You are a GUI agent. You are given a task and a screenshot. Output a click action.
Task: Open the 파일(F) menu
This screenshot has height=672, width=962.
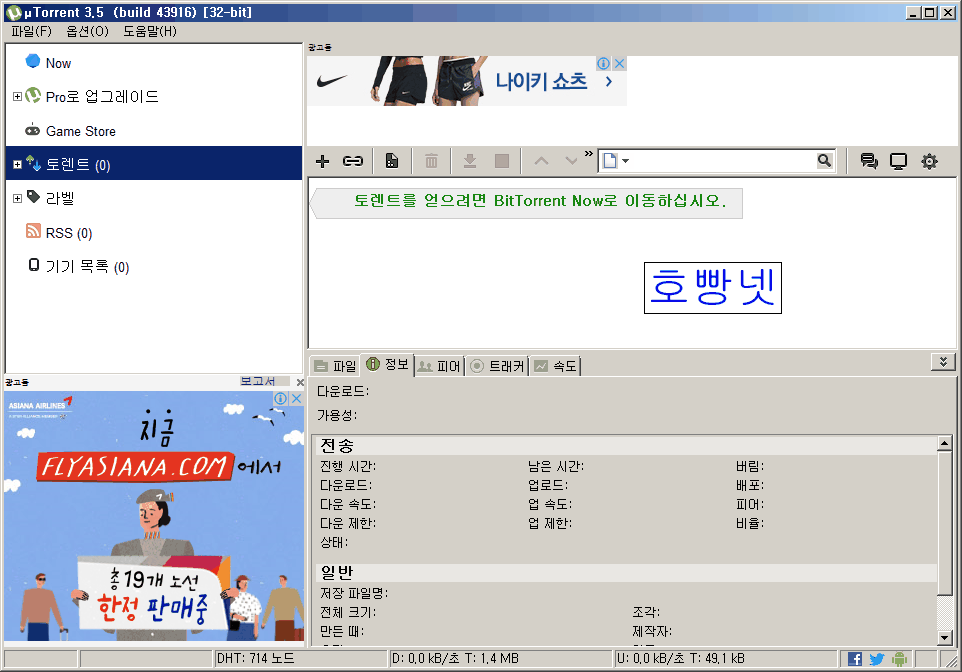point(31,31)
